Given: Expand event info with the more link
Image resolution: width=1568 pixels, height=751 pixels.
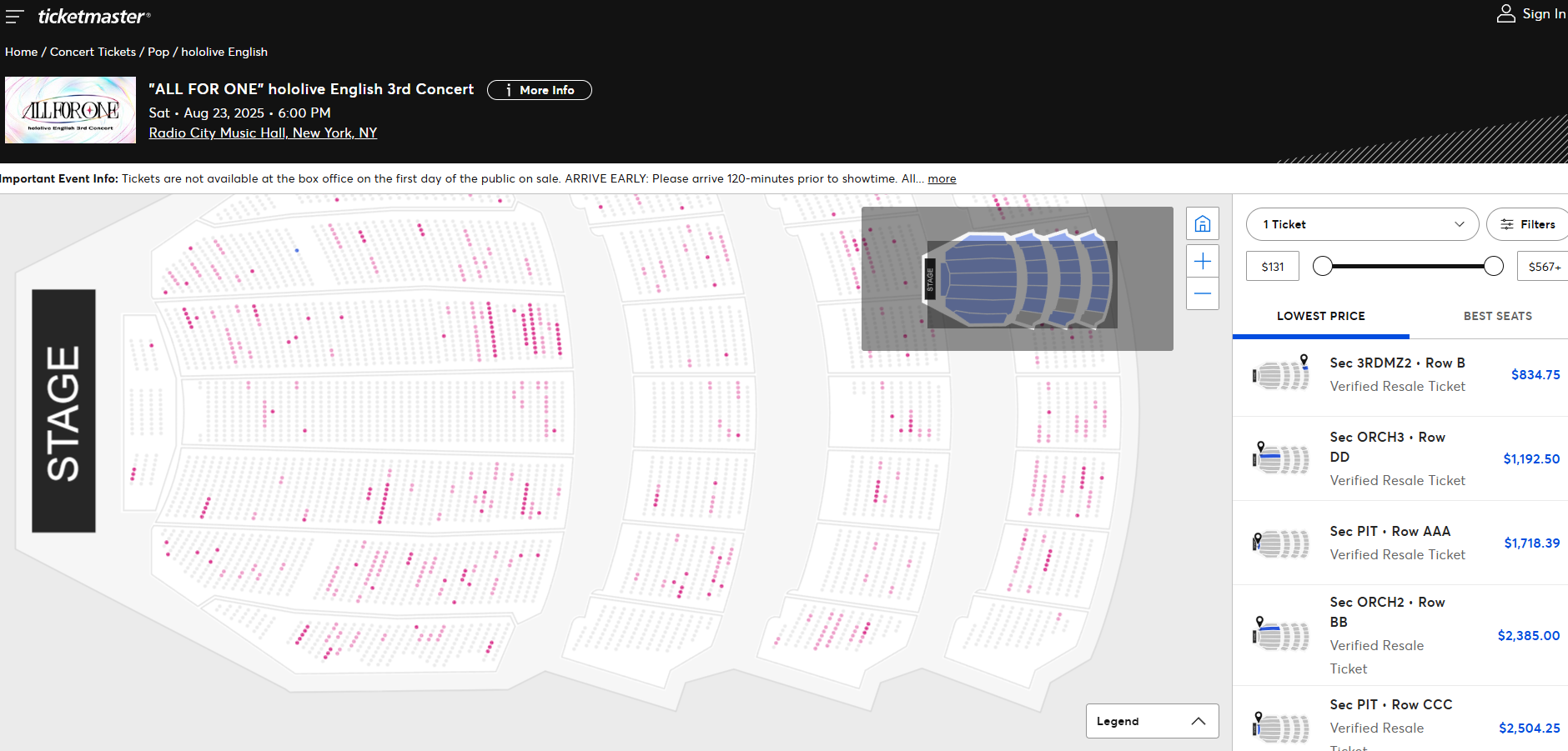Looking at the screenshot, I should pos(942,178).
